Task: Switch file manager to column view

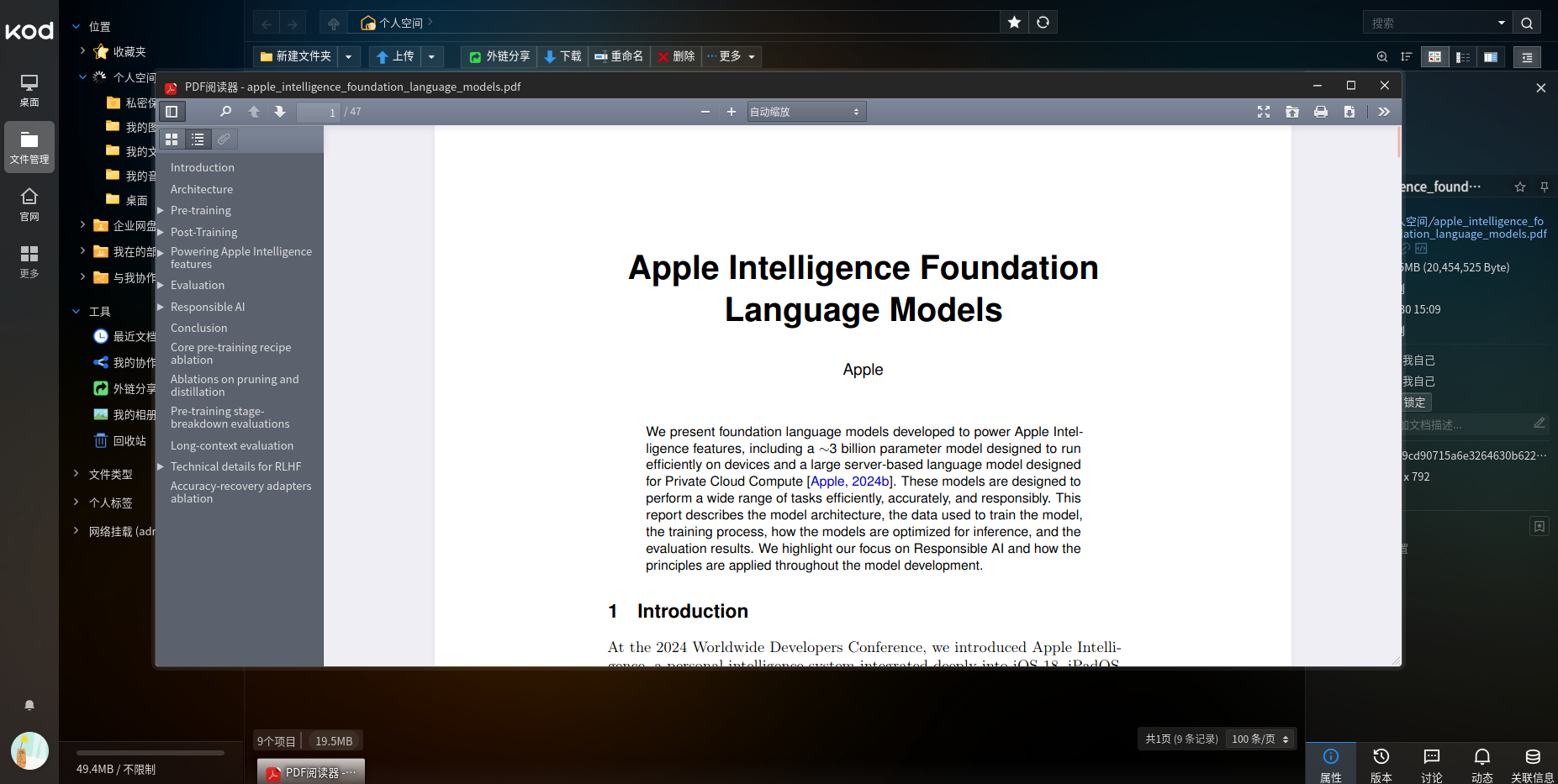Action: tap(1491, 57)
